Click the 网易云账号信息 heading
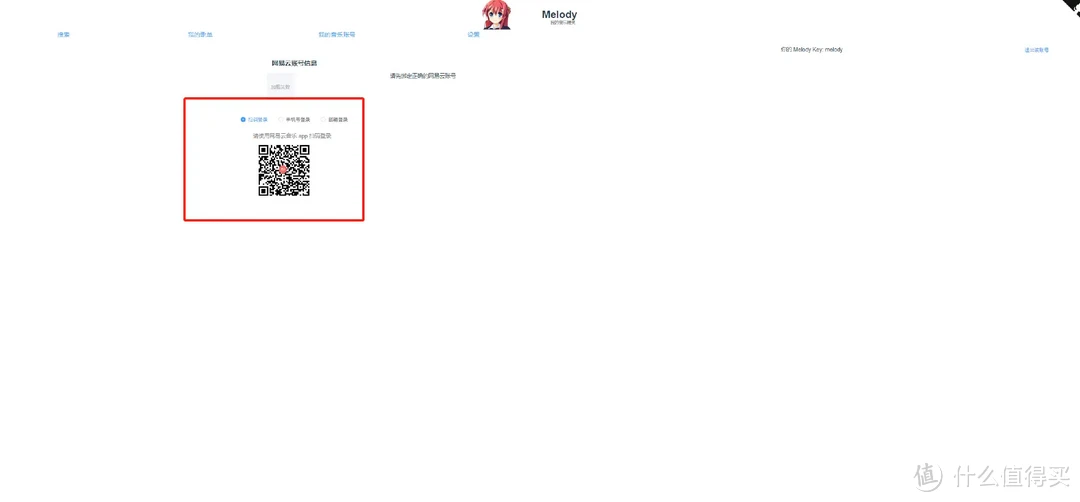Image resolution: width=1080 pixels, height=502 pixels. (294, 63)
